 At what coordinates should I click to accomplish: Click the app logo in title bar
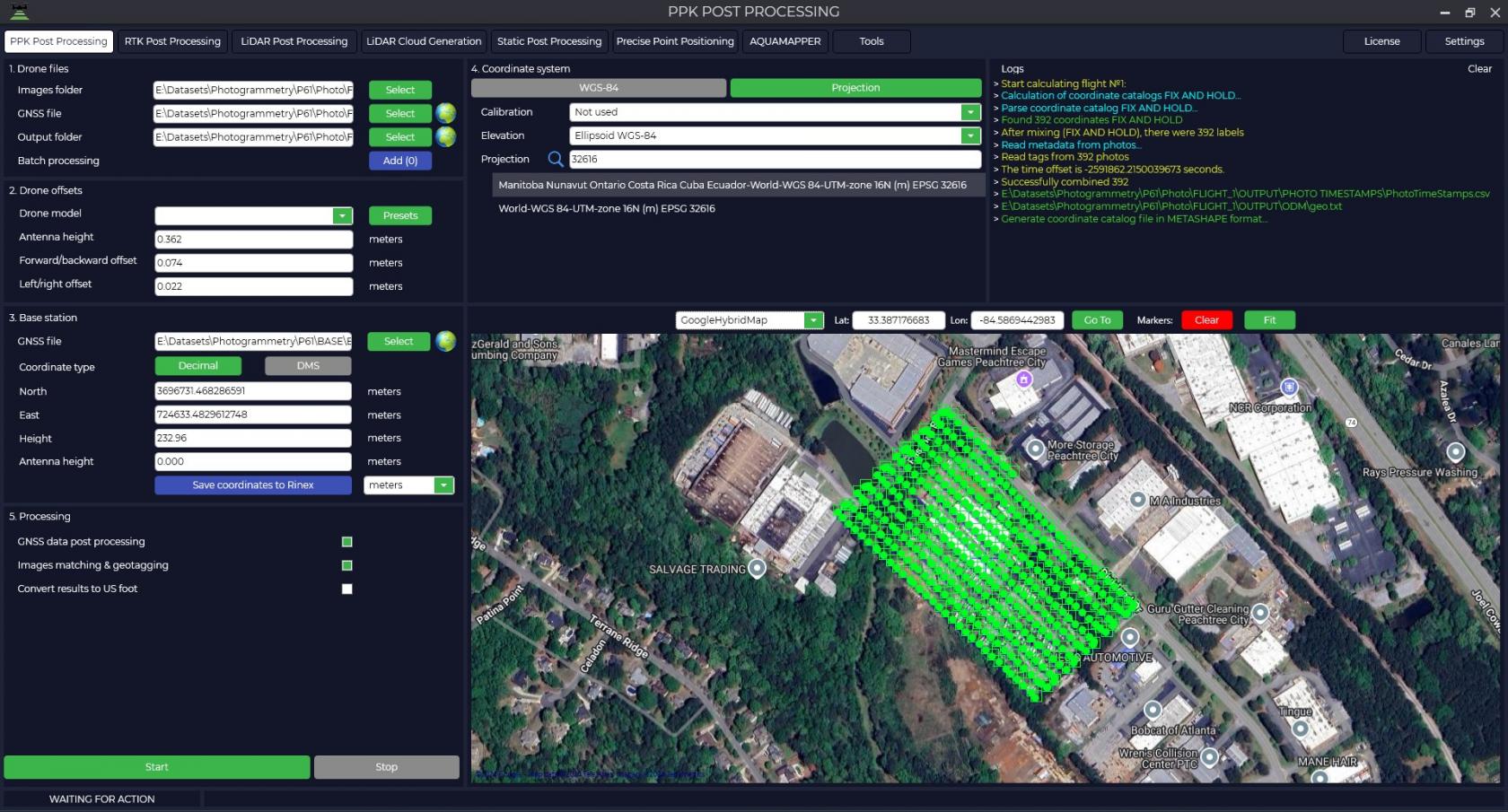pyautogui.click(x=19, y=12)
